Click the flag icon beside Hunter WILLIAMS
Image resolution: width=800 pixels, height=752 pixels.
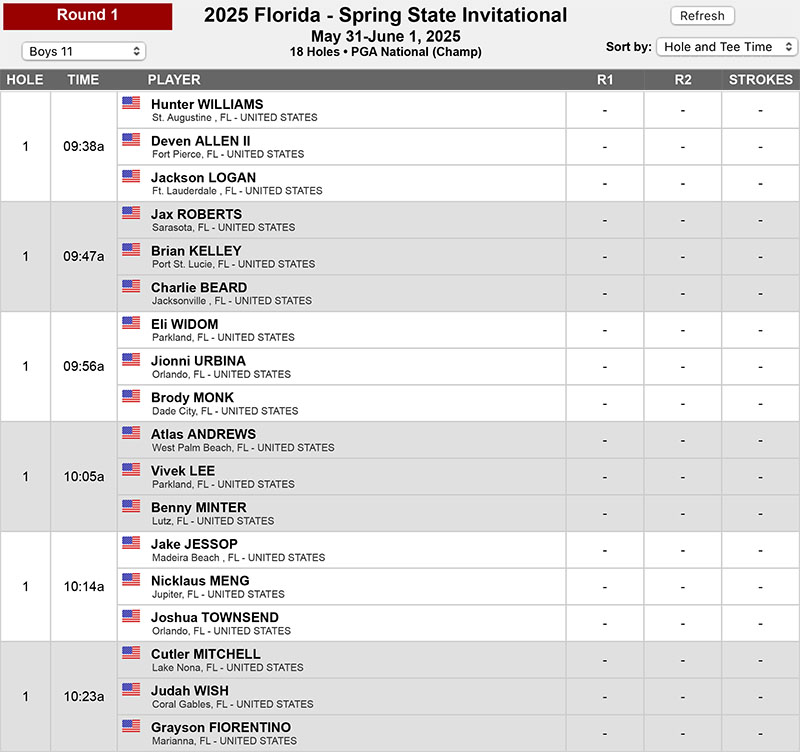pyautogui.click(x=131, y=103)
